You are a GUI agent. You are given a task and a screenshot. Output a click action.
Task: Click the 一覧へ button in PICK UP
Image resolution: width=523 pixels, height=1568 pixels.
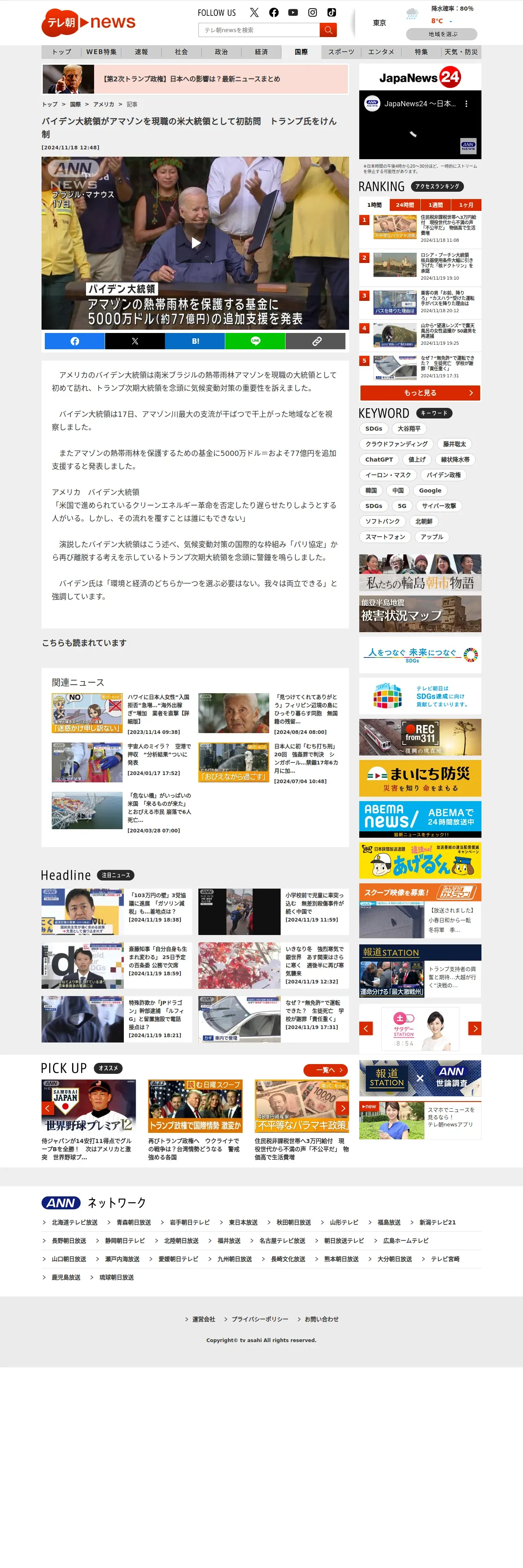tap(326, 1069)
